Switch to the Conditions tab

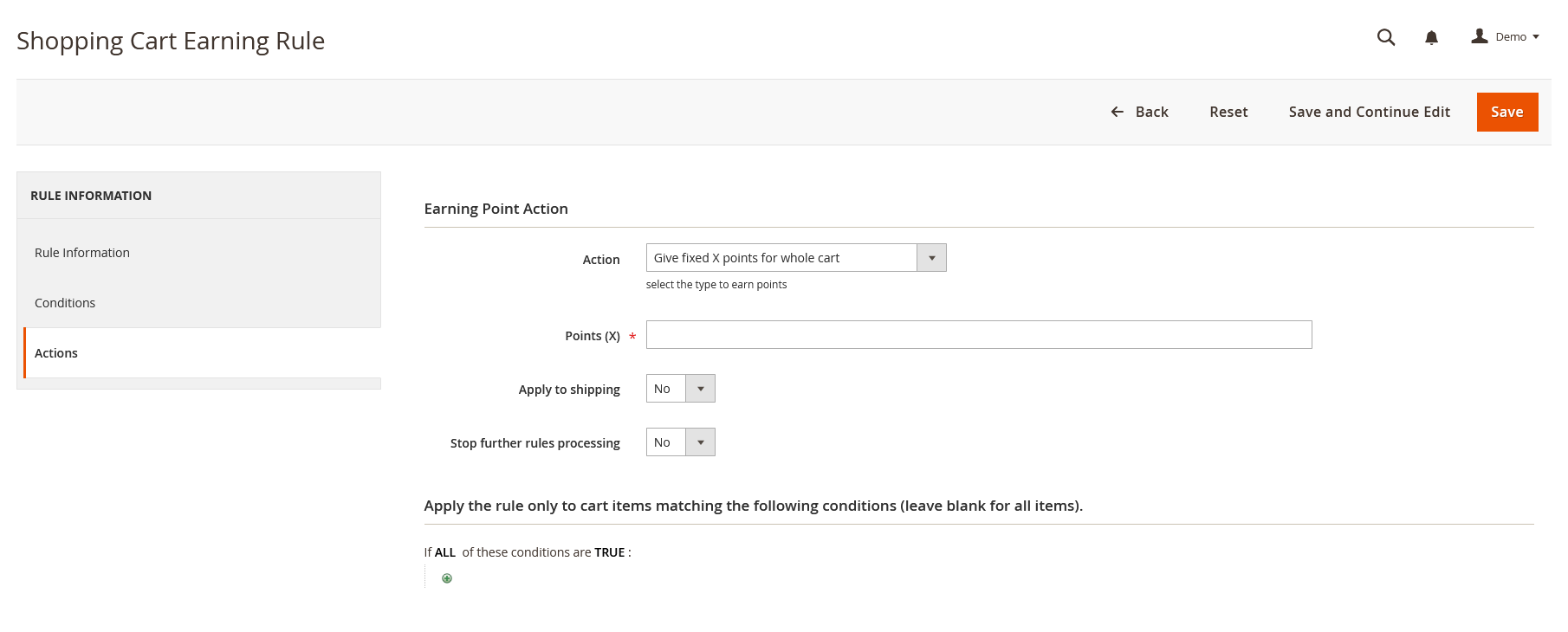(x=65, y=303)
